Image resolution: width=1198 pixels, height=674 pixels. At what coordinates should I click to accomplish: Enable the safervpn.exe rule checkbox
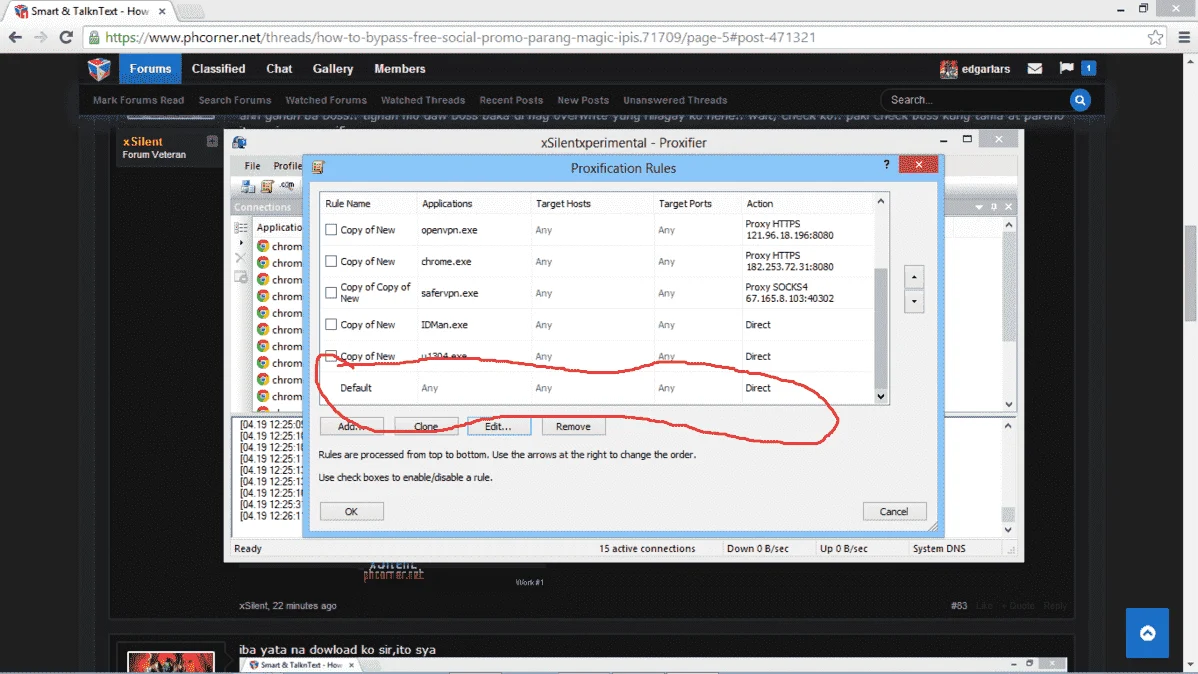[x=331, y=293]
